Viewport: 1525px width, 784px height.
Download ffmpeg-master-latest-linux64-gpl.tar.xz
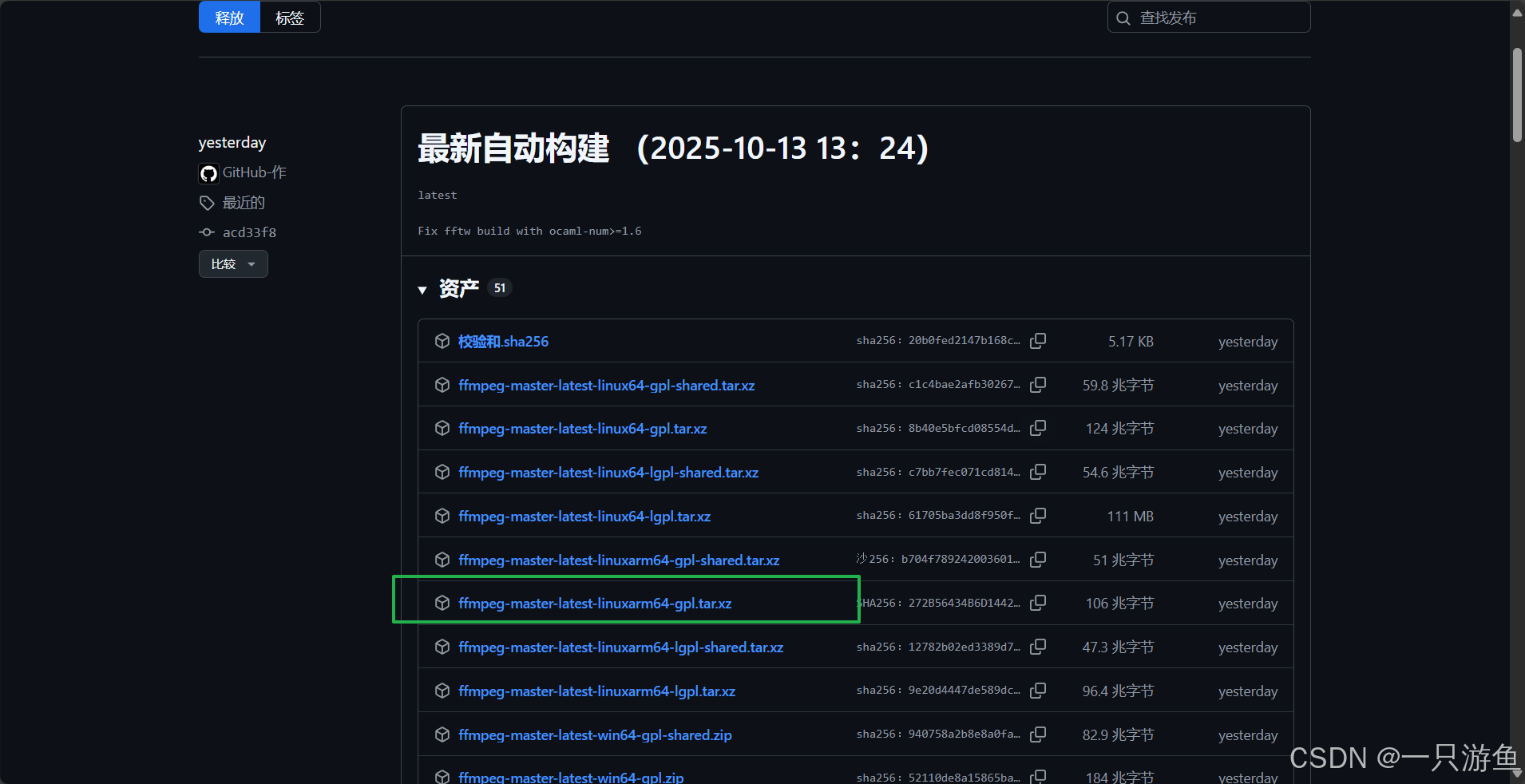tap(583, 429)
